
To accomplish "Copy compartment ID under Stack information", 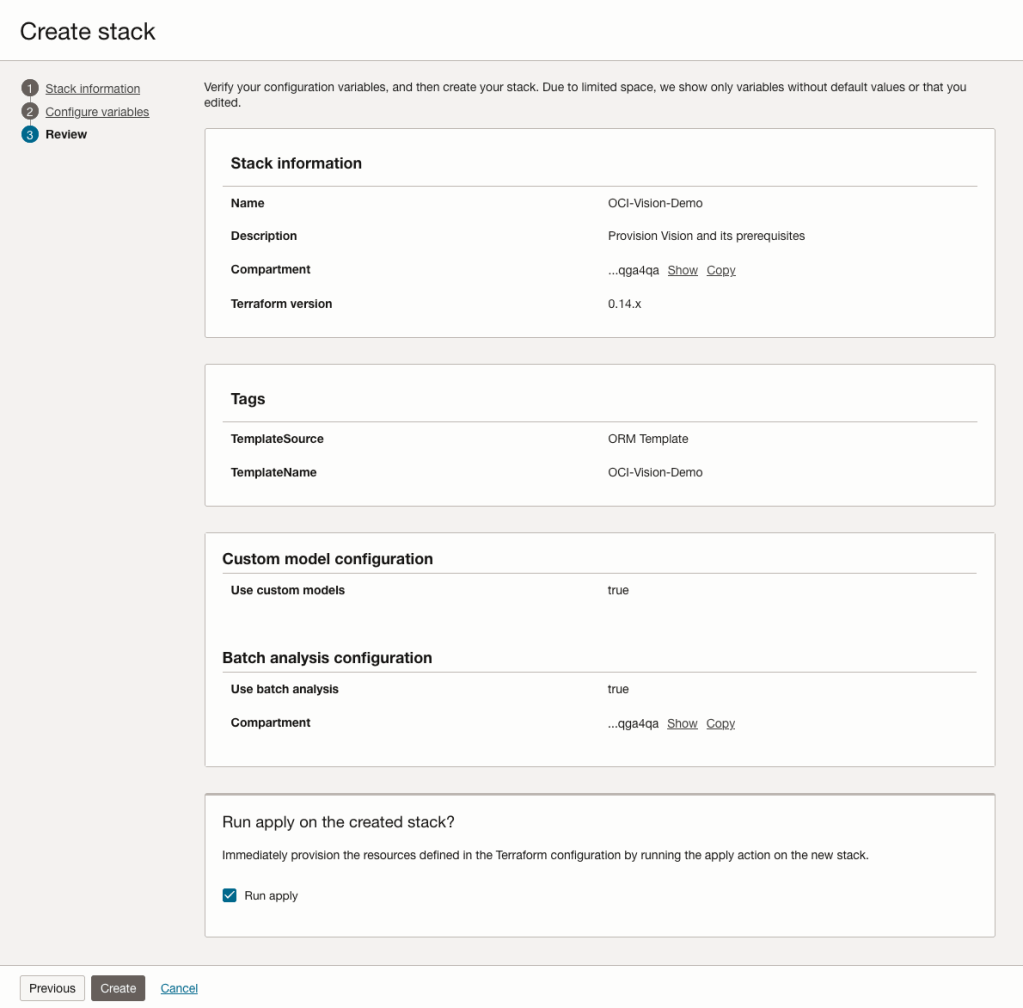I will (720, 270).
